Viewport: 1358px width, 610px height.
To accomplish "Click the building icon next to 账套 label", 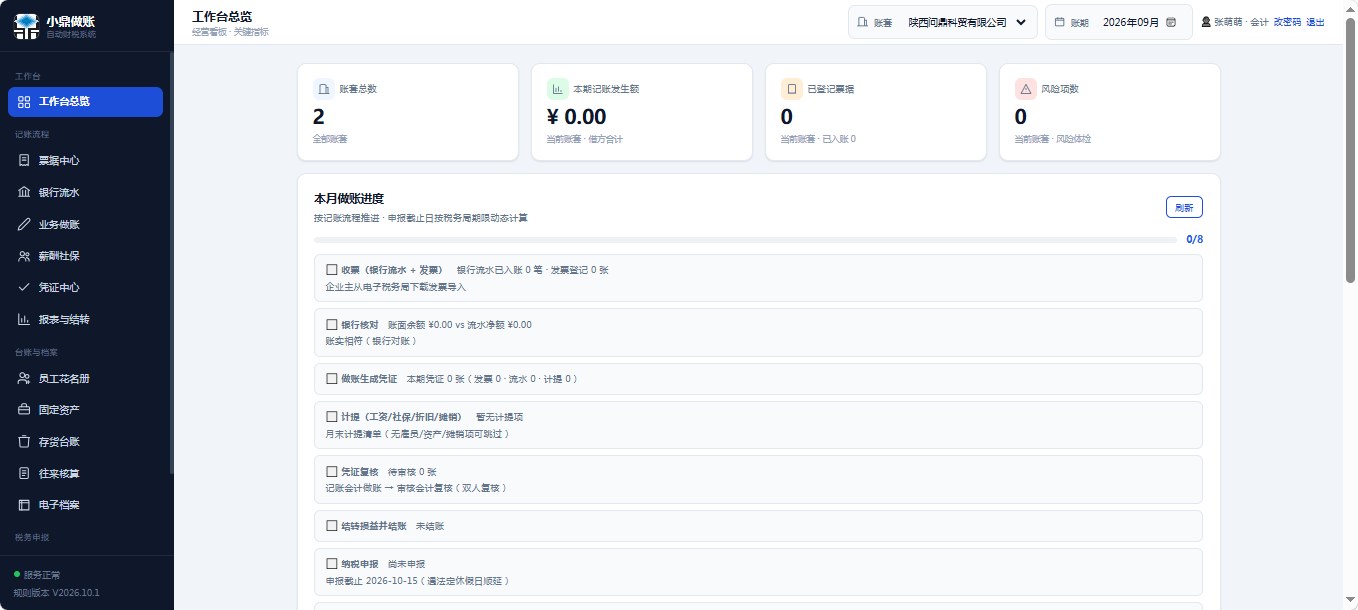I will point(863,22).
